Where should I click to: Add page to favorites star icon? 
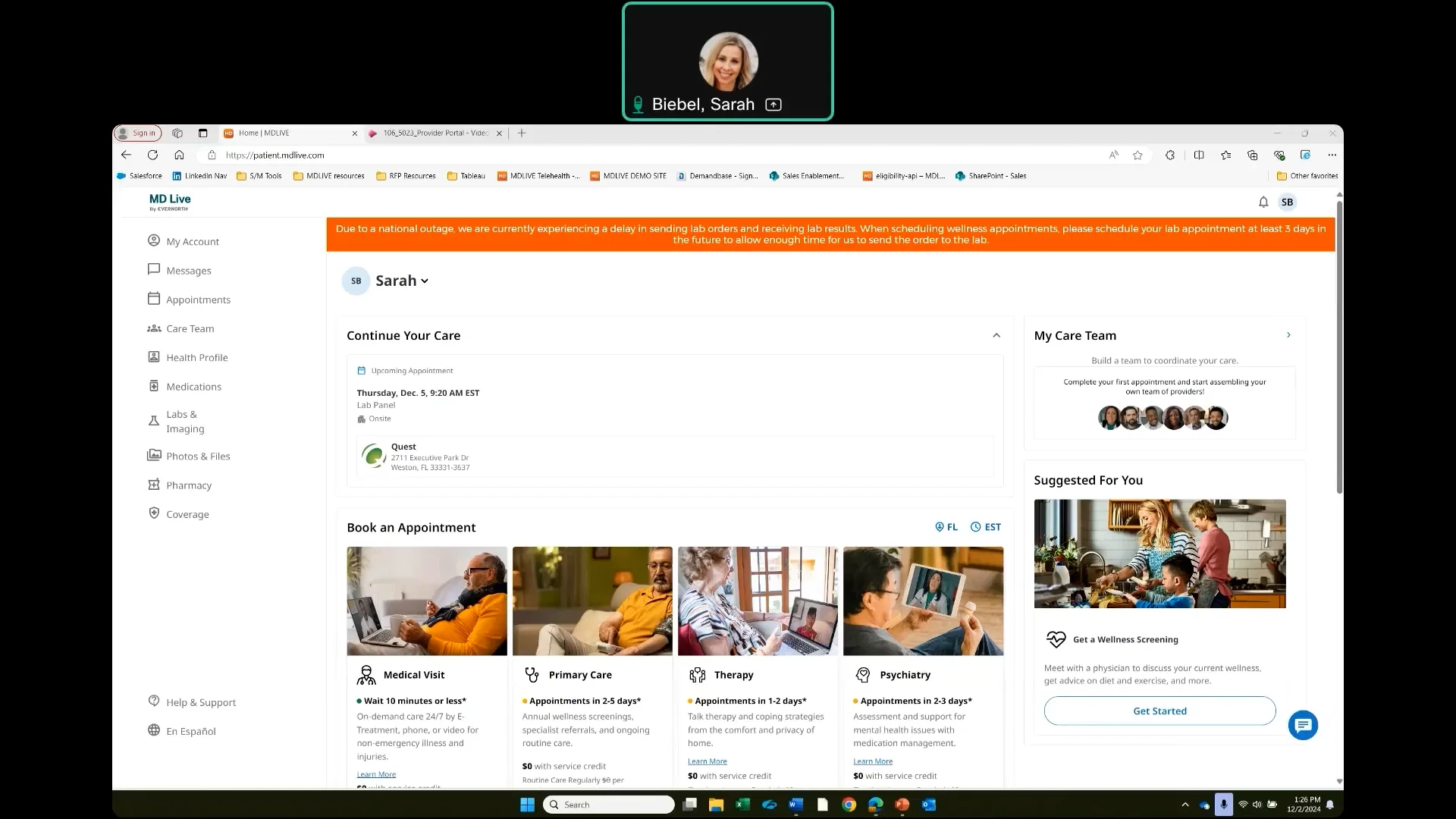[x=1137, y=155]
